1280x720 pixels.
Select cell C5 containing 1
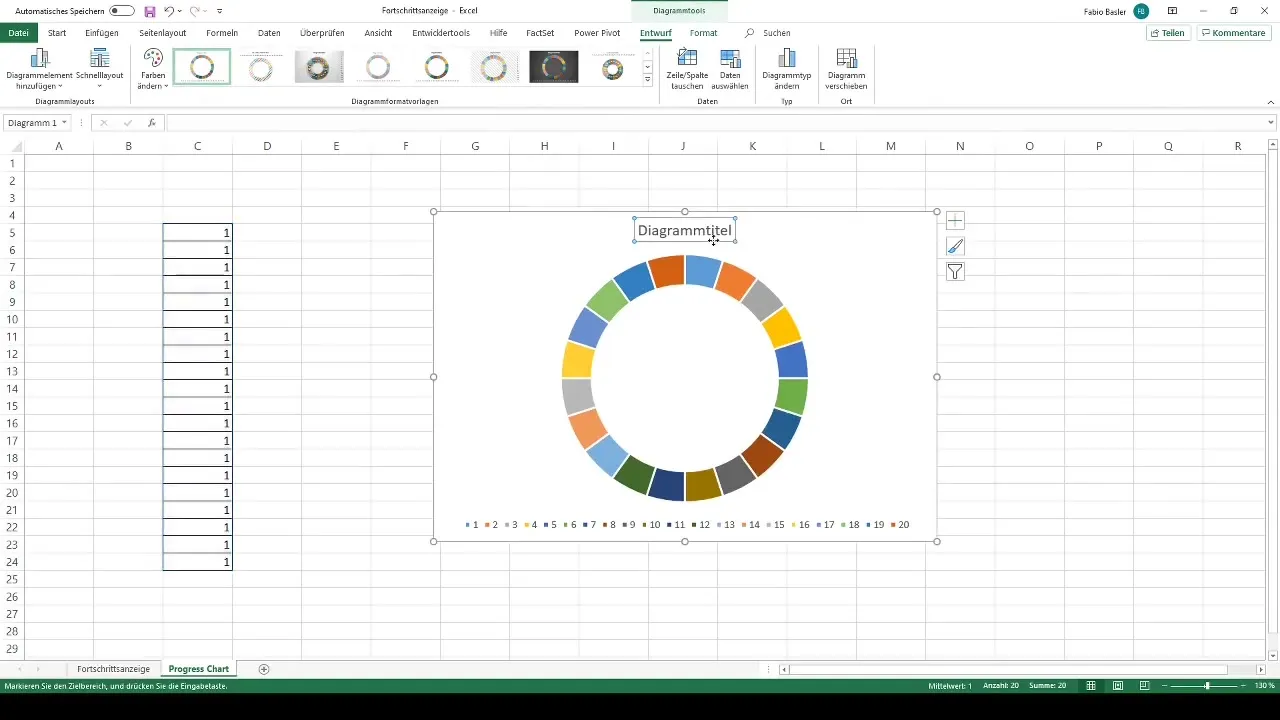tap(198, 232)
